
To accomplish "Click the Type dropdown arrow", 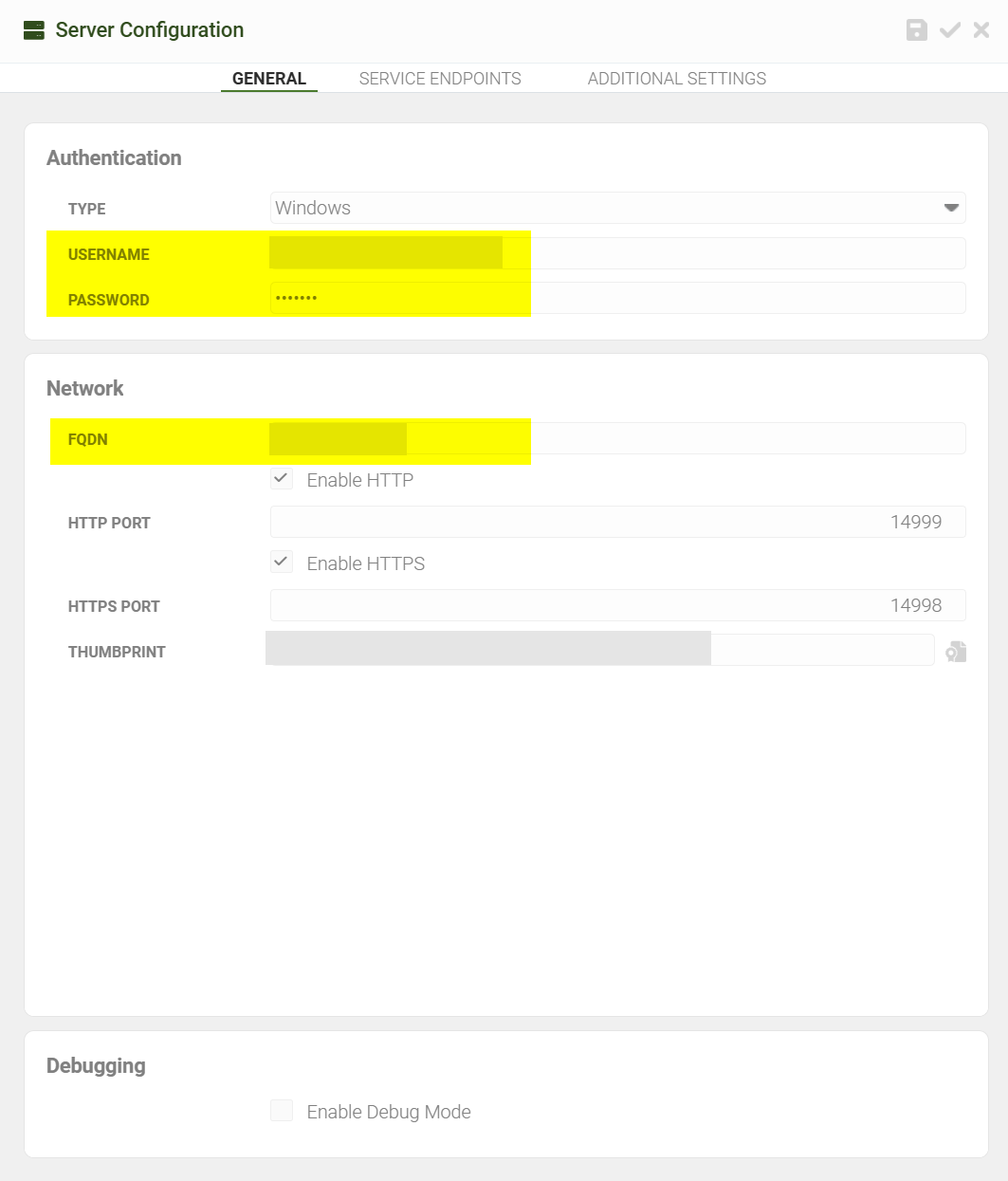I will (x=951, y=208).
